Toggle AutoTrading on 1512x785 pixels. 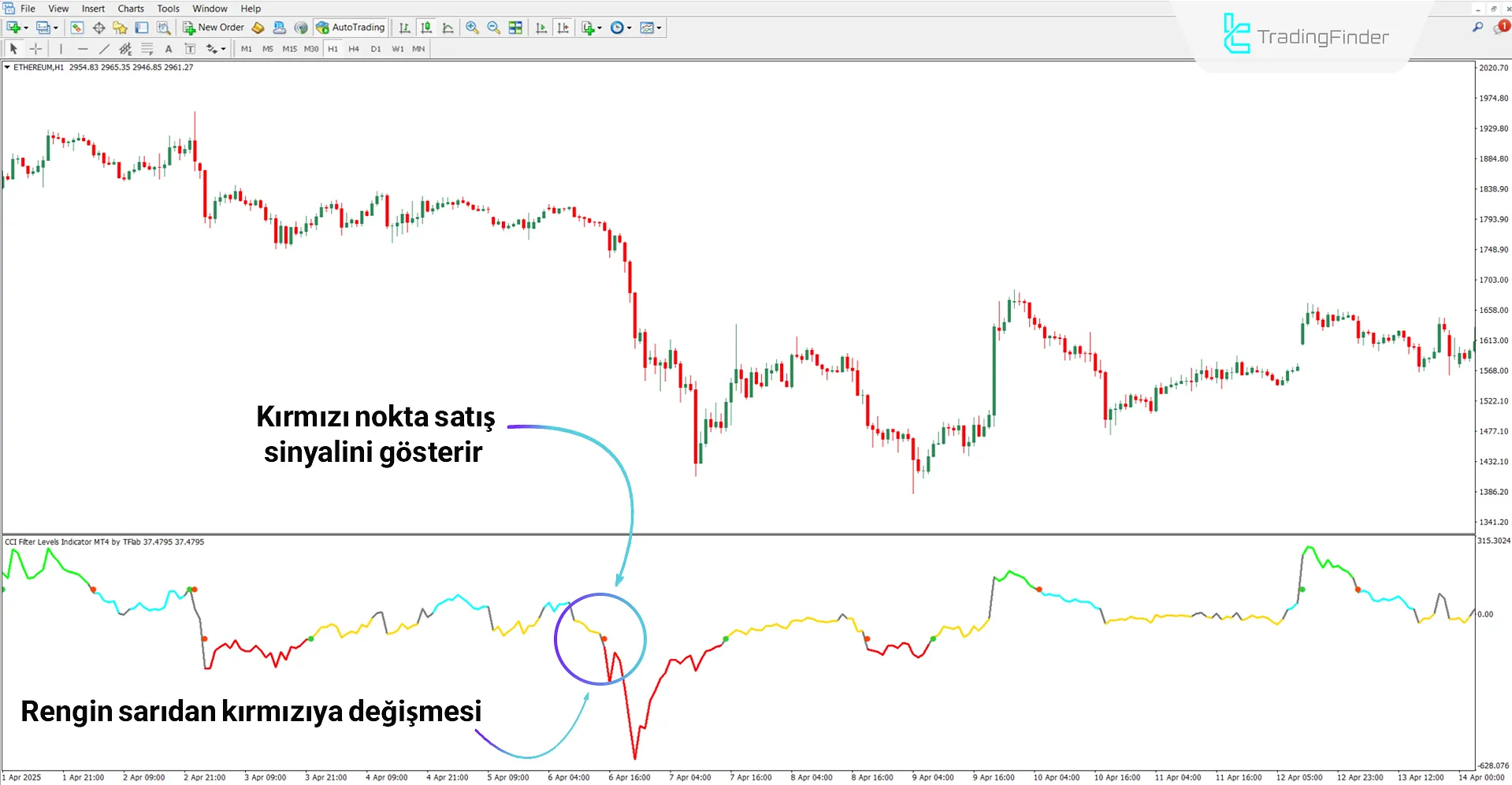click(350, 27)
